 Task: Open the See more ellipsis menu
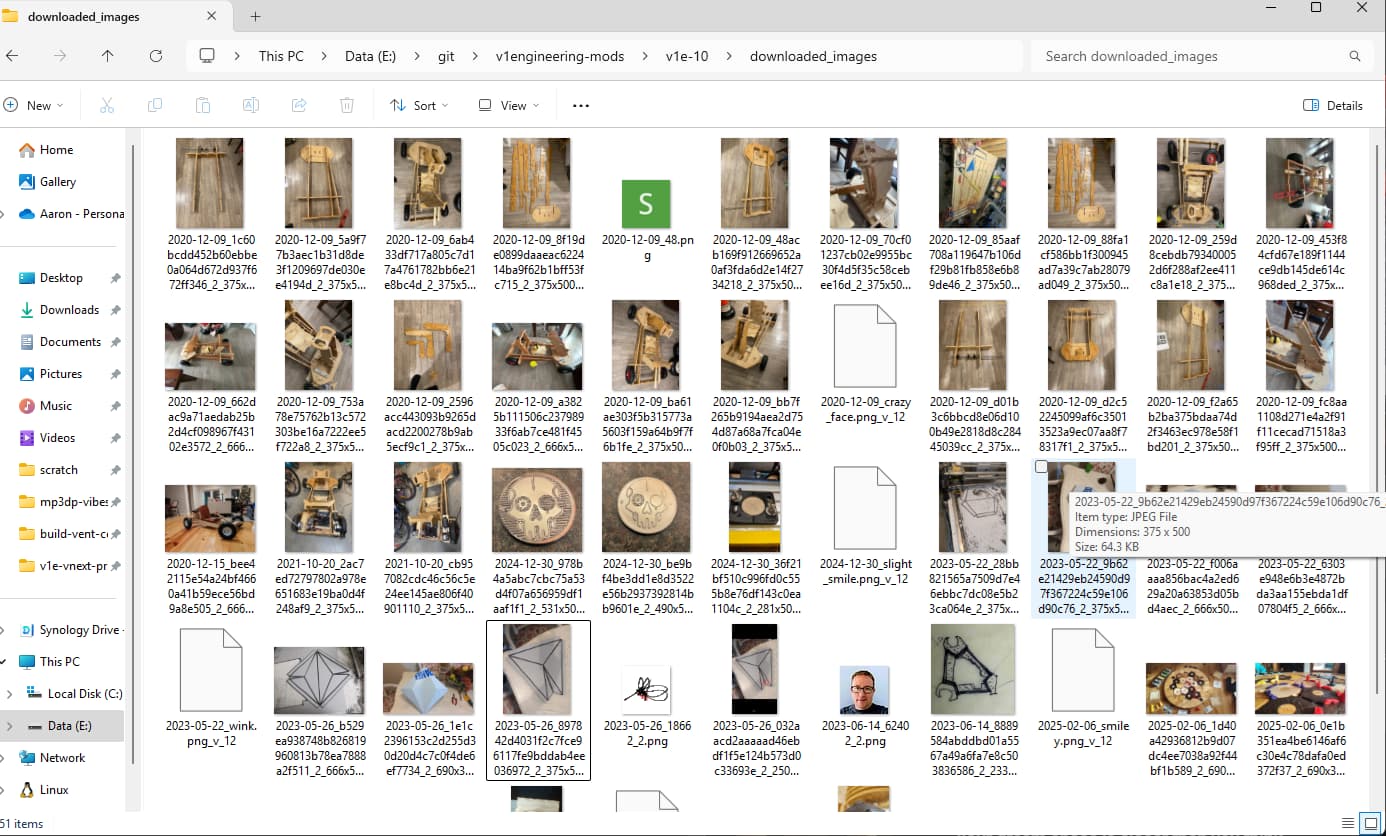tap(581, 105)
